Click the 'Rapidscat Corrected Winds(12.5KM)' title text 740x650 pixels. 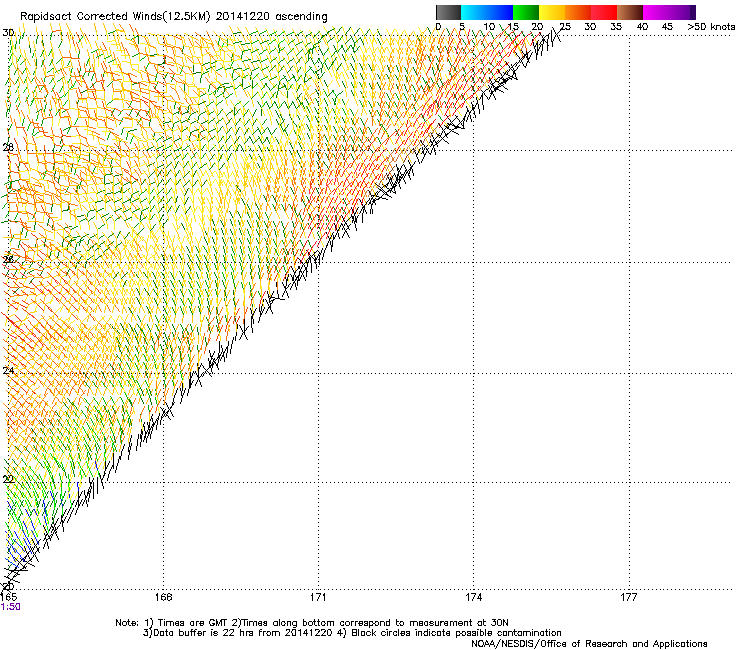tap(115, 17)
